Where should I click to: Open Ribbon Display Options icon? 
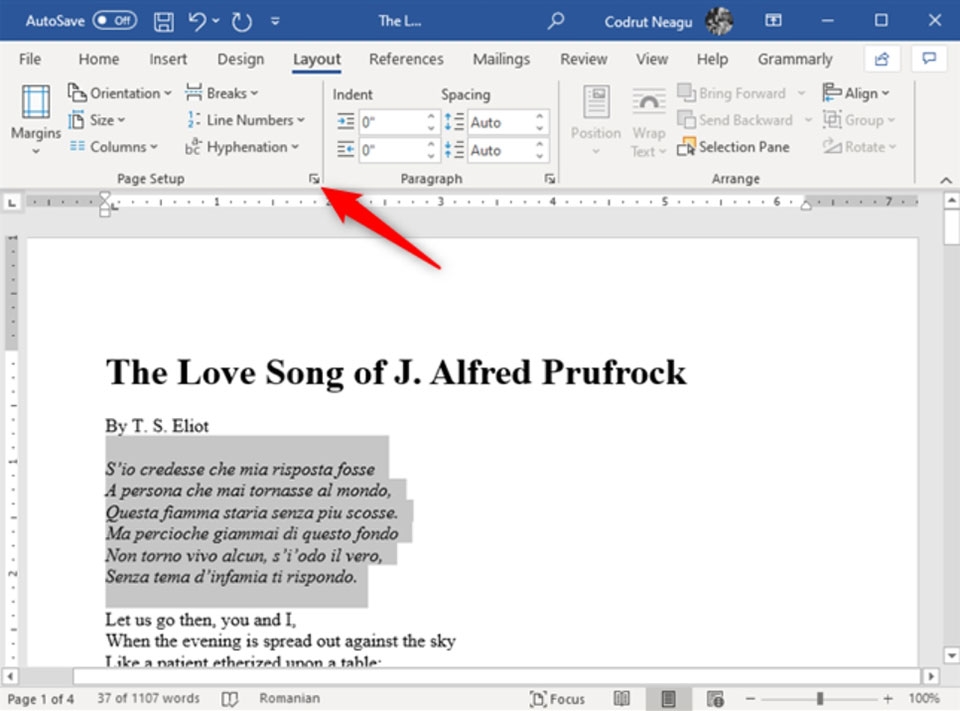click(x=773, y=21)
